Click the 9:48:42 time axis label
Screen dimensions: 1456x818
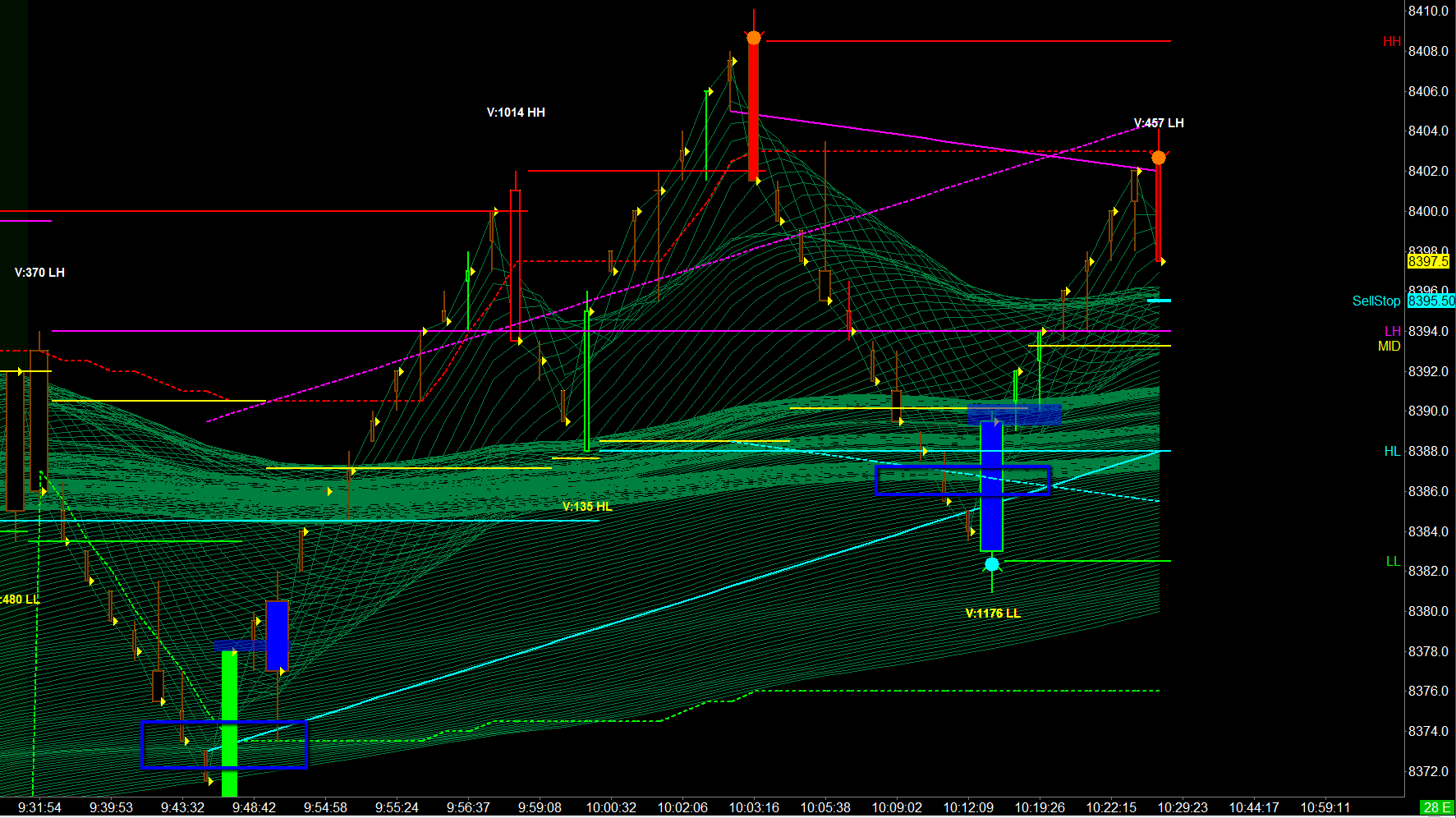[254, 808]
